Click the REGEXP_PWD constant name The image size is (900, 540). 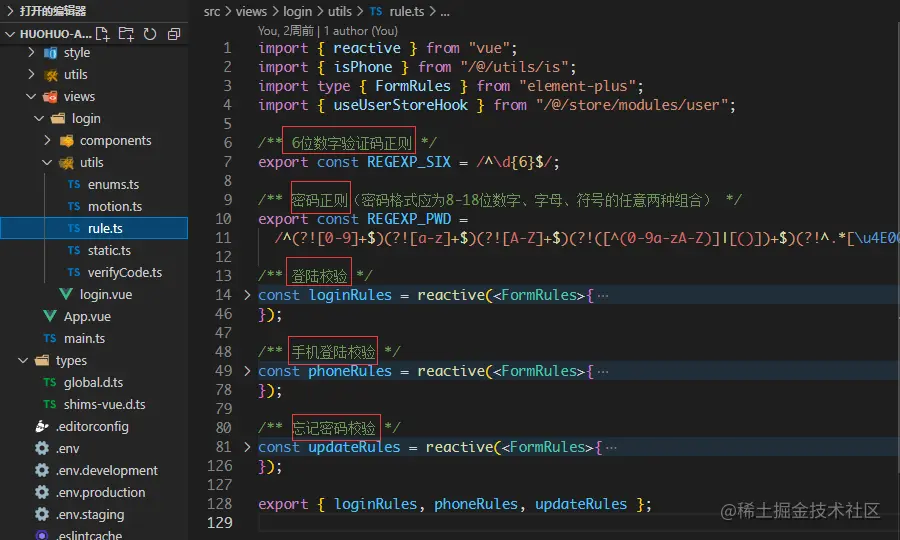[409, 219]
